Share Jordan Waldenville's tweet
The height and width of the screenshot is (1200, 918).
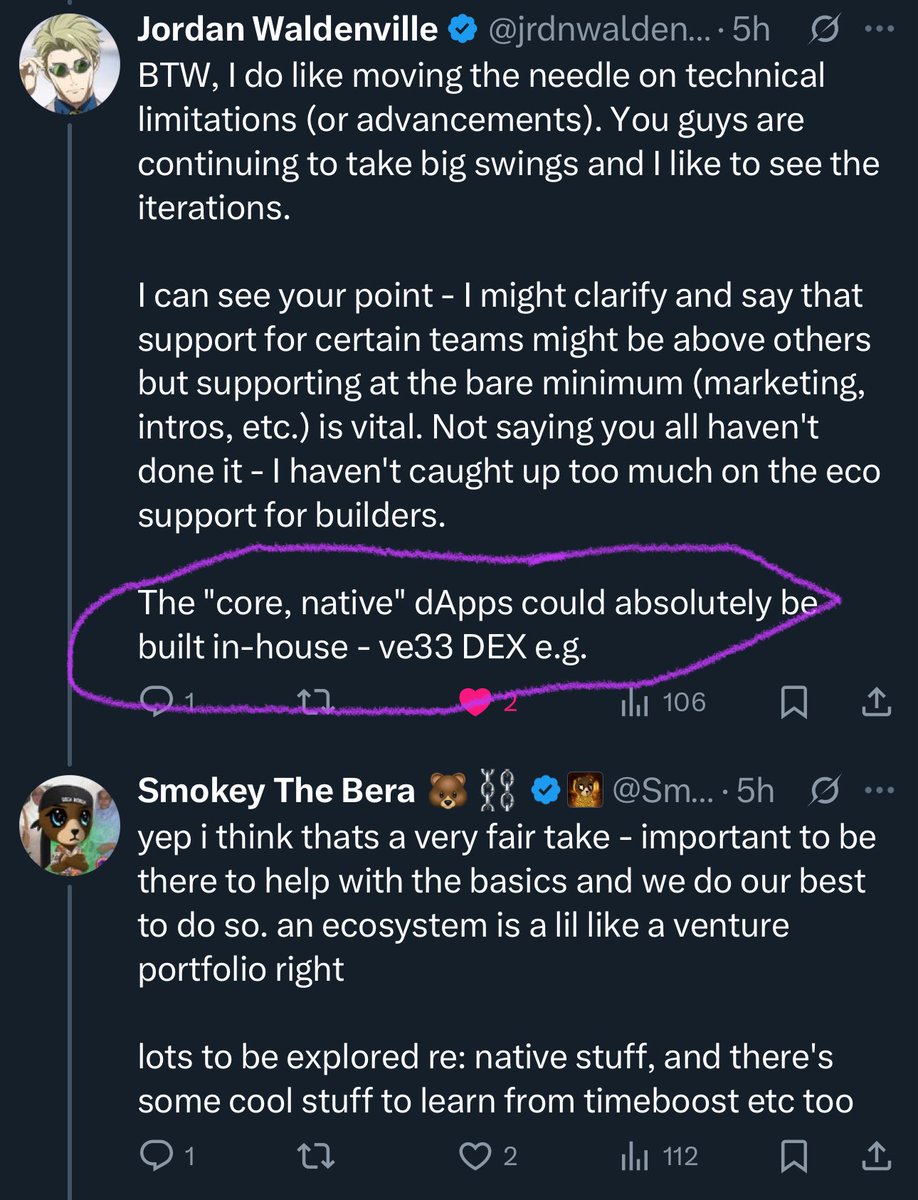[874, 704]
